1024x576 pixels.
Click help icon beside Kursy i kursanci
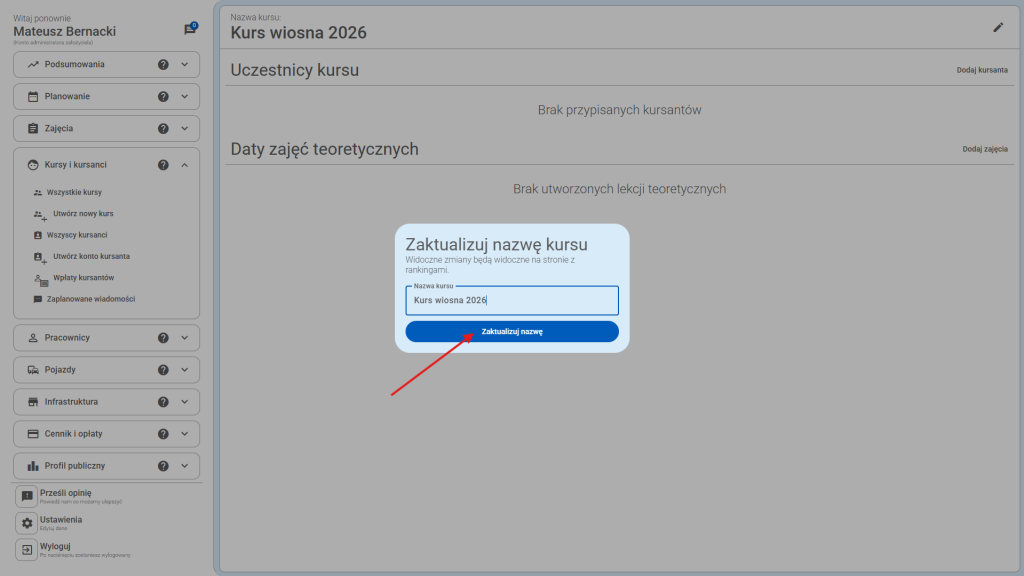click(x=163, y=165)
